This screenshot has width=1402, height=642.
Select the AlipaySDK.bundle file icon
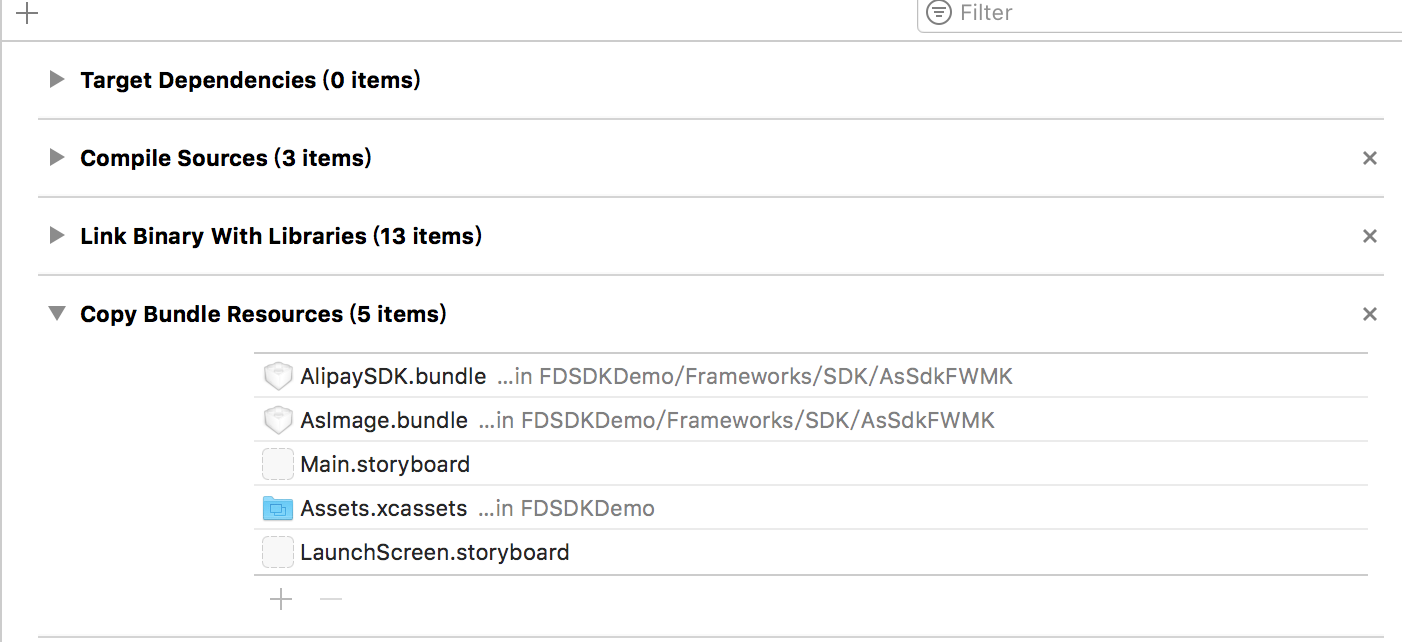[277, 377]
